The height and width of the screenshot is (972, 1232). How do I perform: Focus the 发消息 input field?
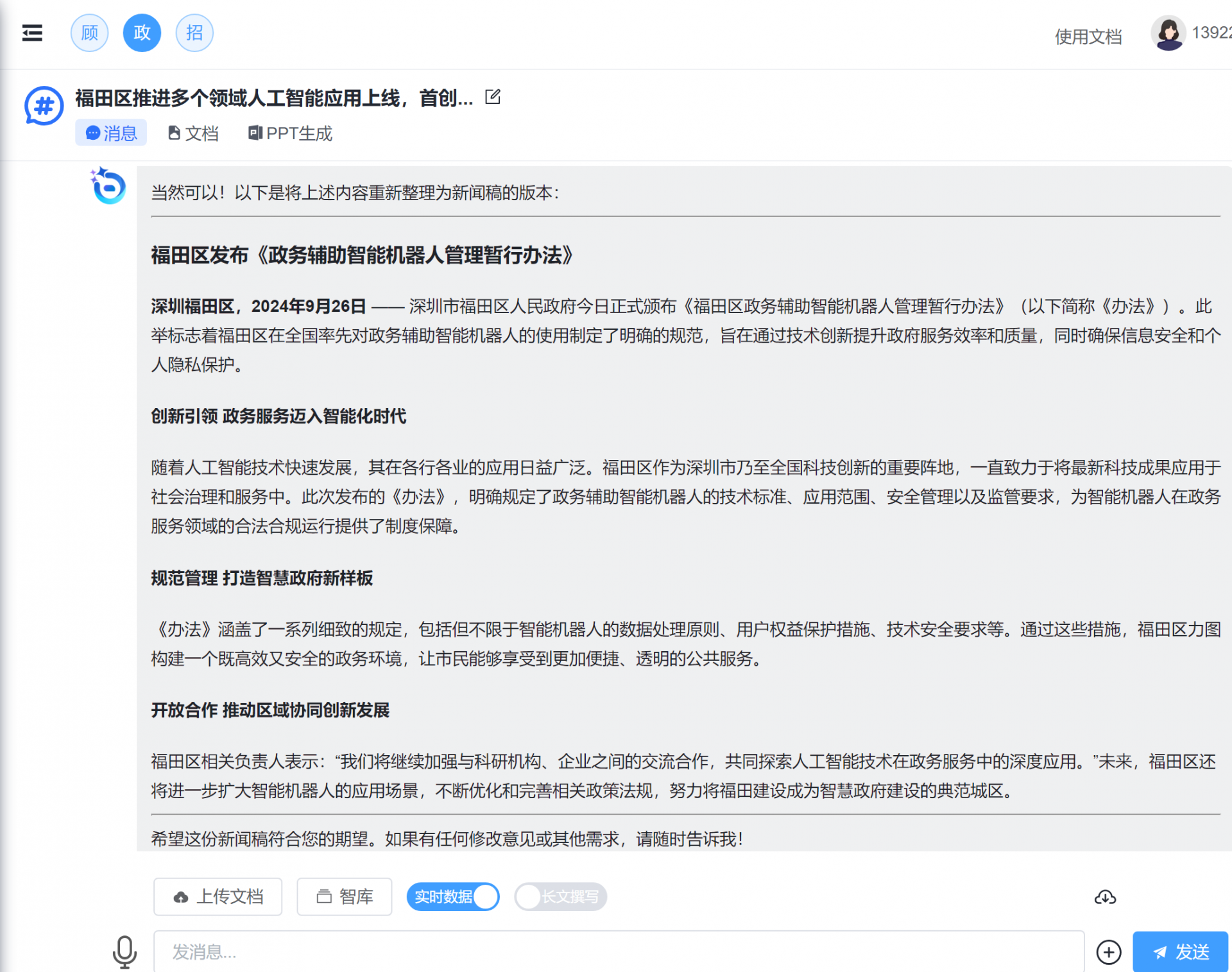tap(619, 951)
